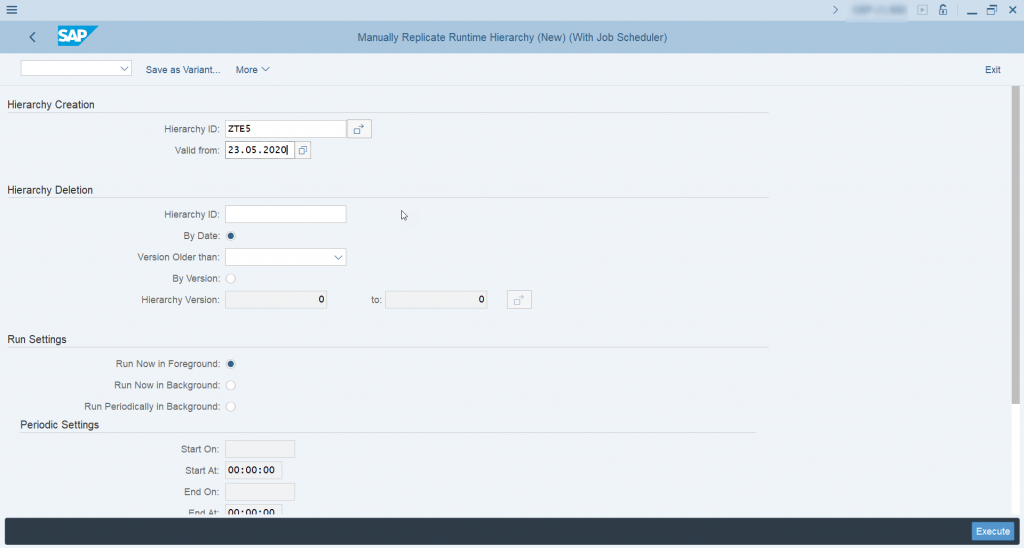Click the Hierarchy Deletion section heading
The height and width of the screenshot is (548, 1024).
click(x=50, y=190)
